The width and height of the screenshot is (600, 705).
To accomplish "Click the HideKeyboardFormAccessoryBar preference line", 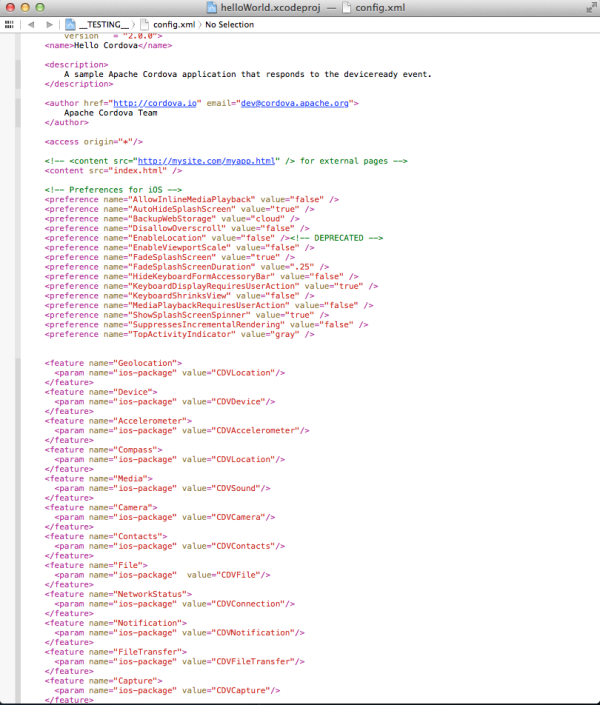I will click(x=201, y=277).
